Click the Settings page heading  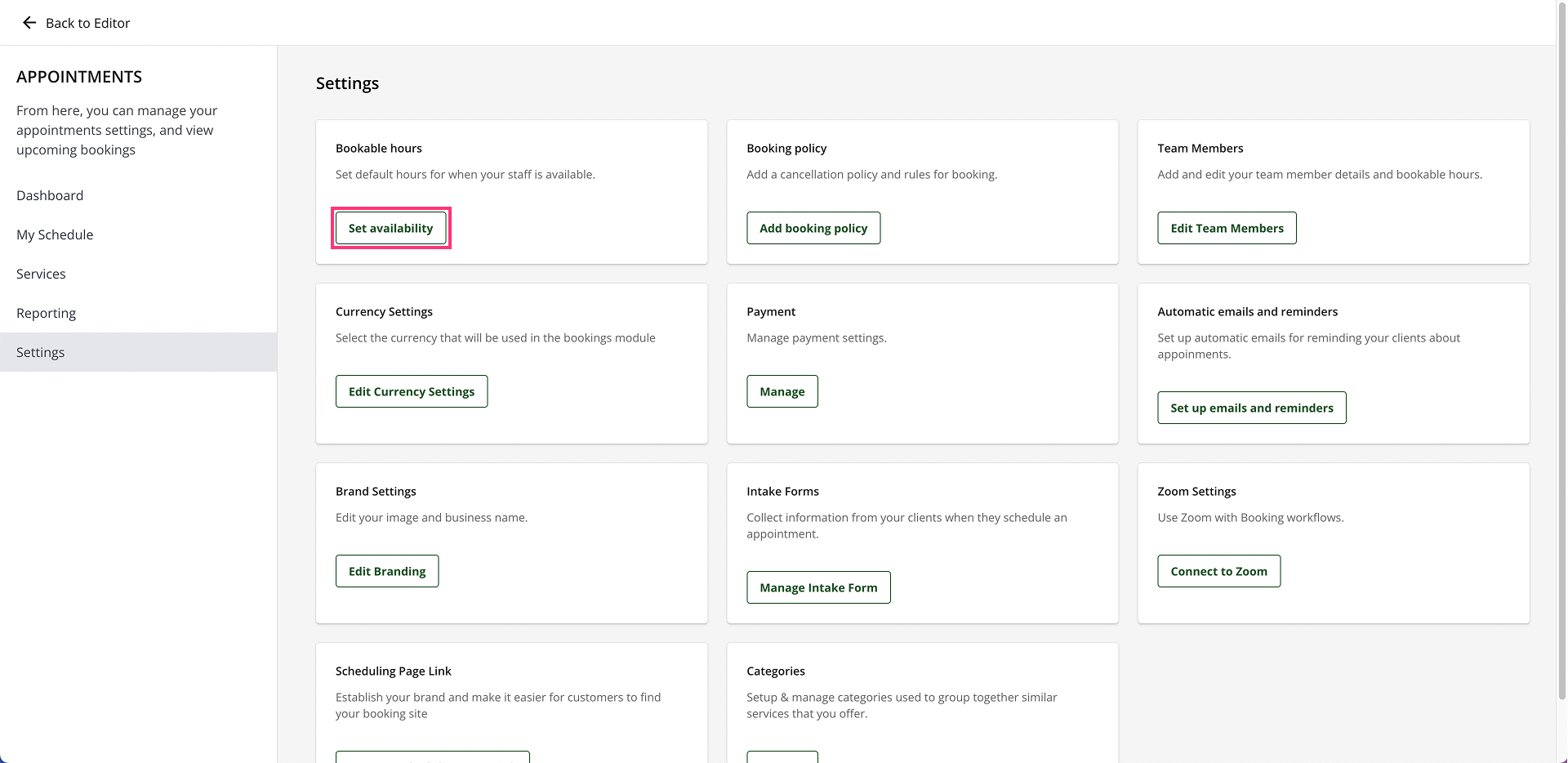[x=347, y=83]
